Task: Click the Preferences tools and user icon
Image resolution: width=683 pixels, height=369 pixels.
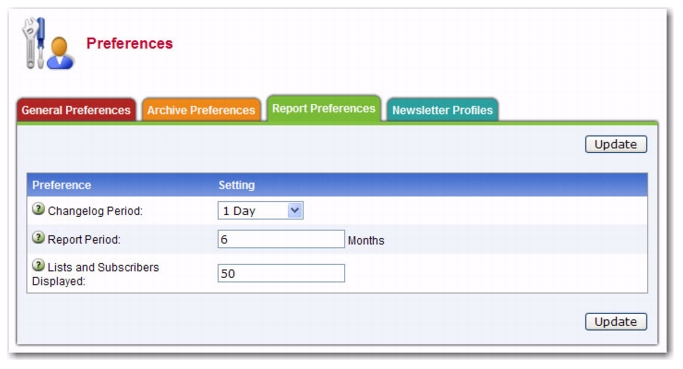Action: (x=48, y=44)
